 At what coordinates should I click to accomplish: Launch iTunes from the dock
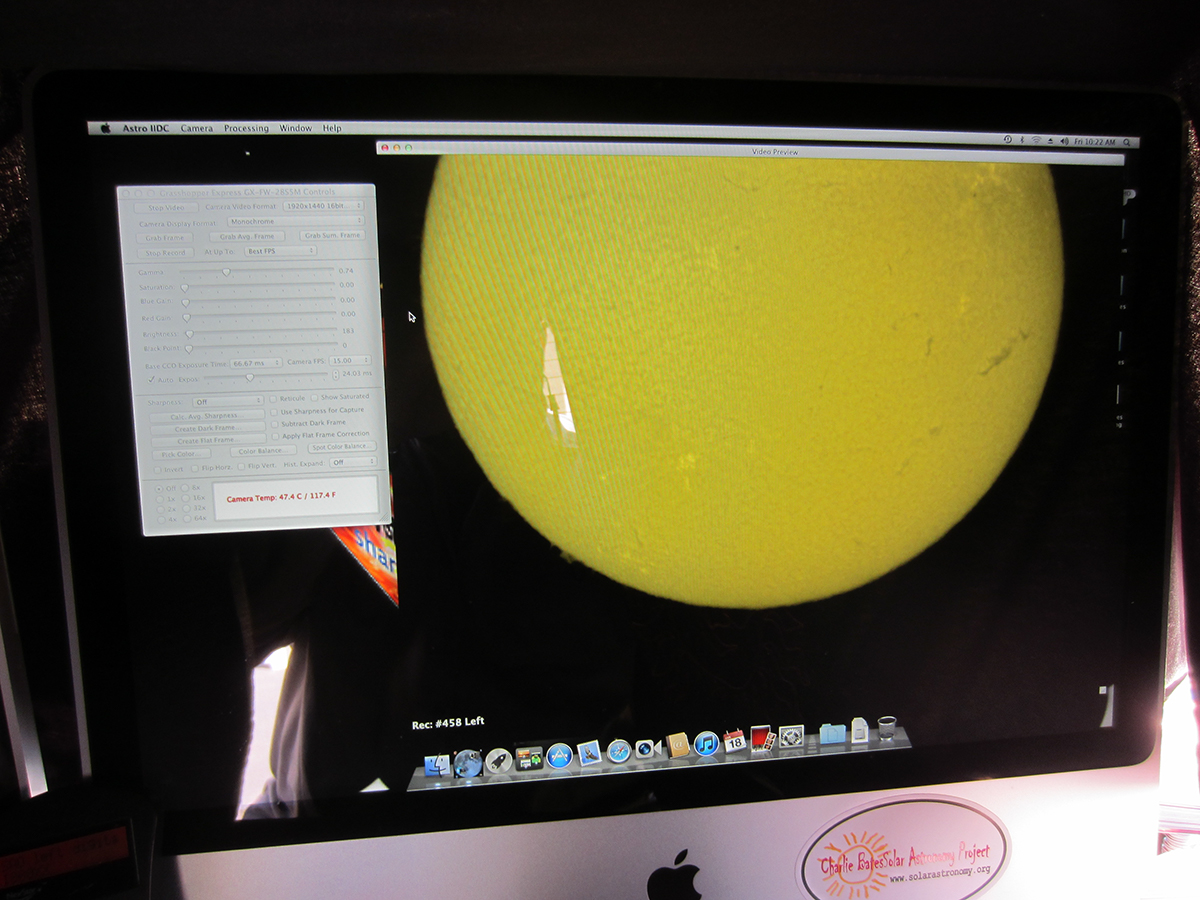click(x=706, y=742)
